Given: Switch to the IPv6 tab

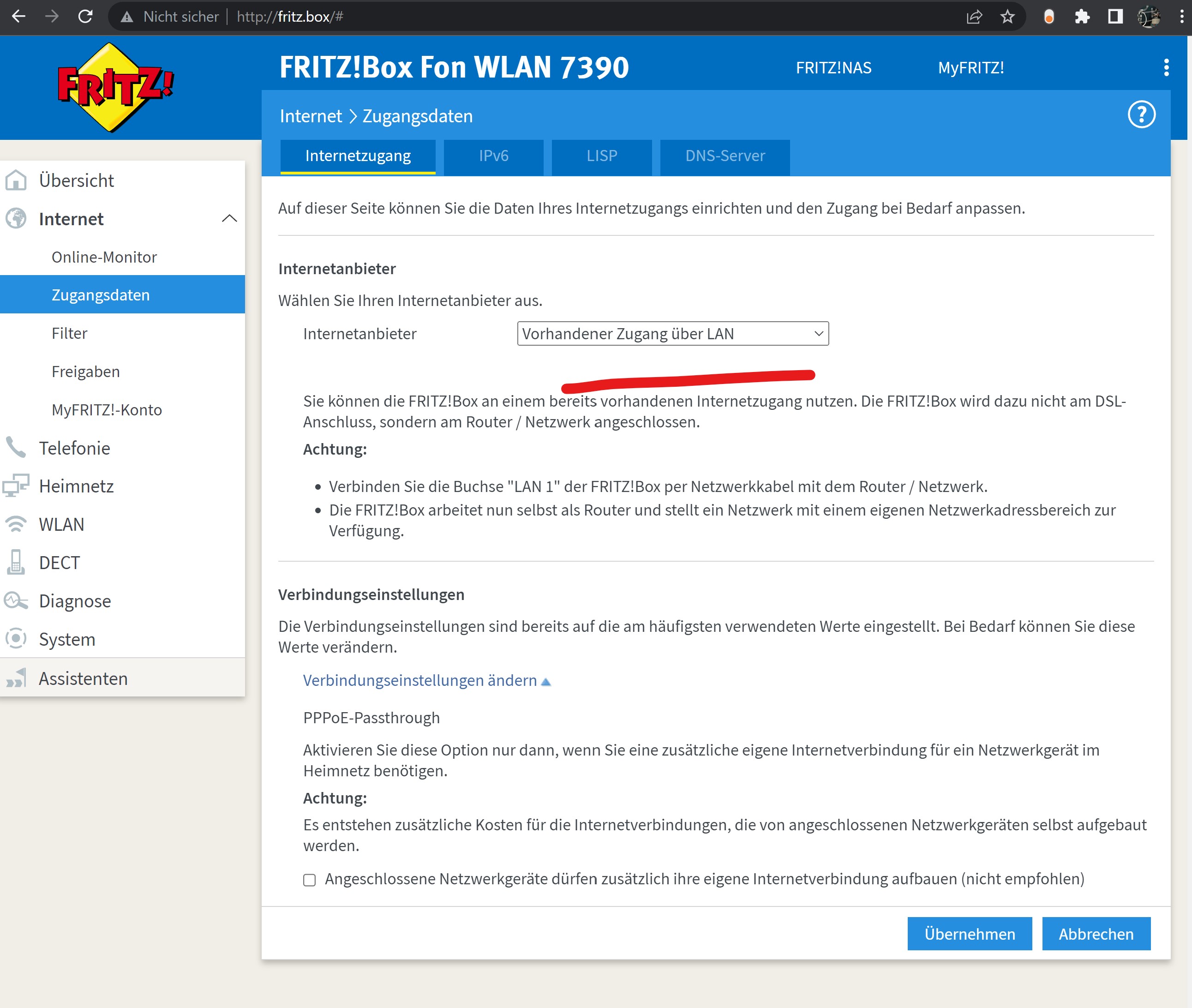Looking at the screenshot, I should (493, 156).
